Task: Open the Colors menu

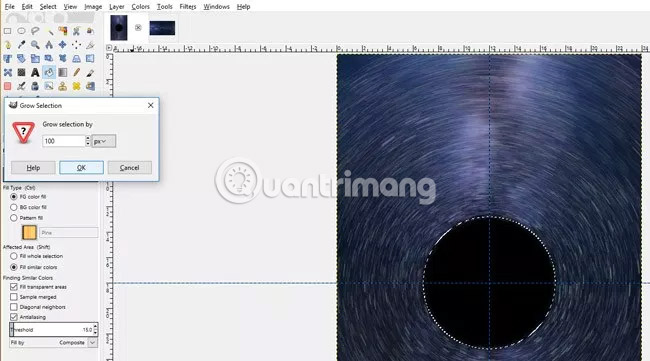Action: pyautogui.click(x=140, y=7)
